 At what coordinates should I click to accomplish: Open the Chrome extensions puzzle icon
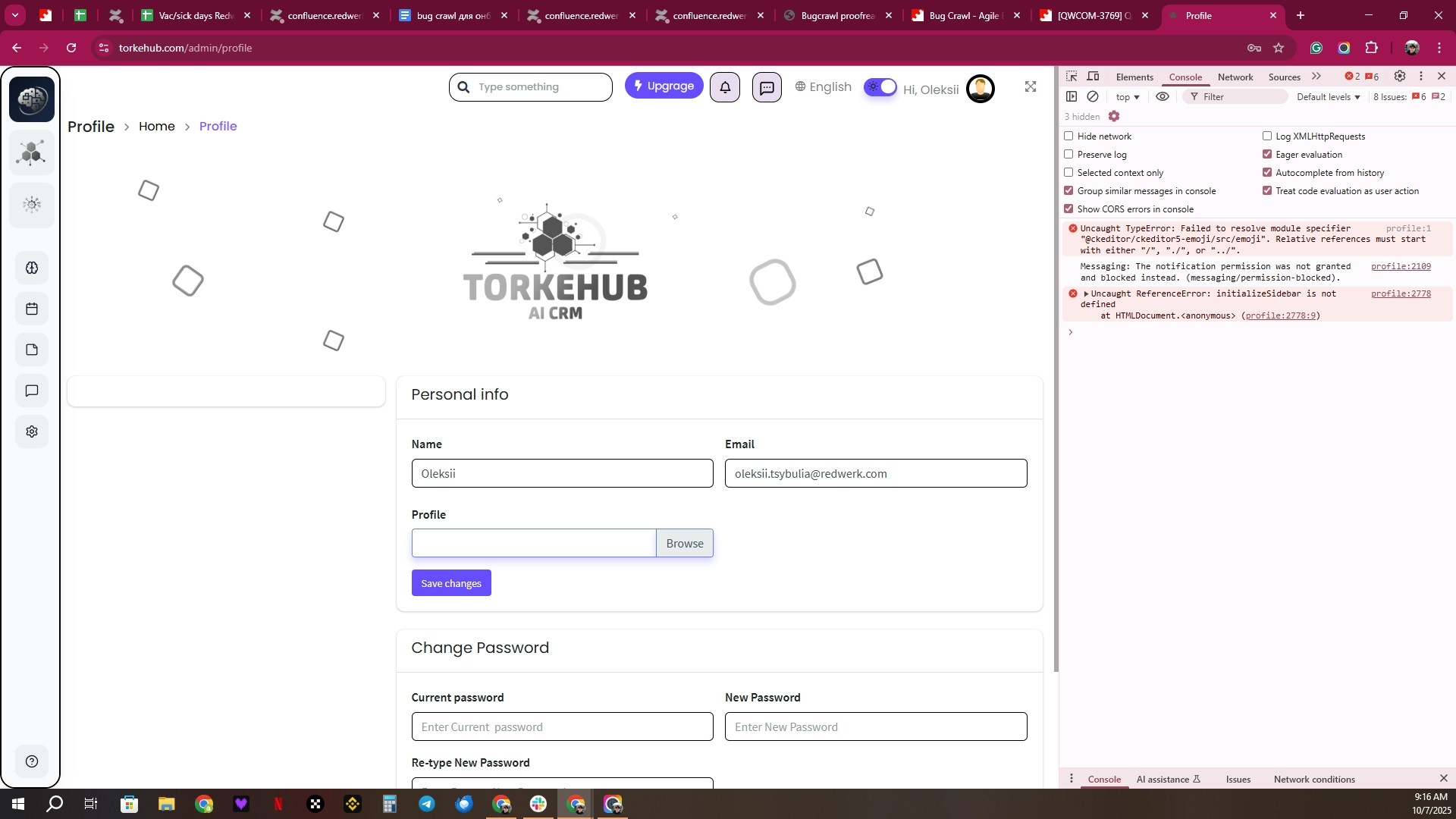click(1372, 48)
